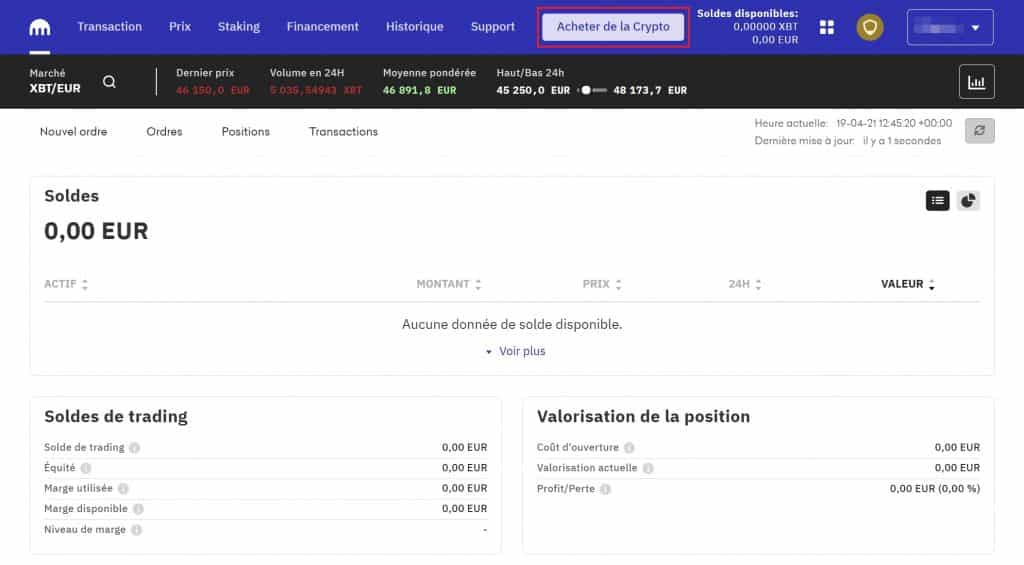Open the market search magnifier icon
This screenshot has width=1024, height=565.
coord(109,82)
